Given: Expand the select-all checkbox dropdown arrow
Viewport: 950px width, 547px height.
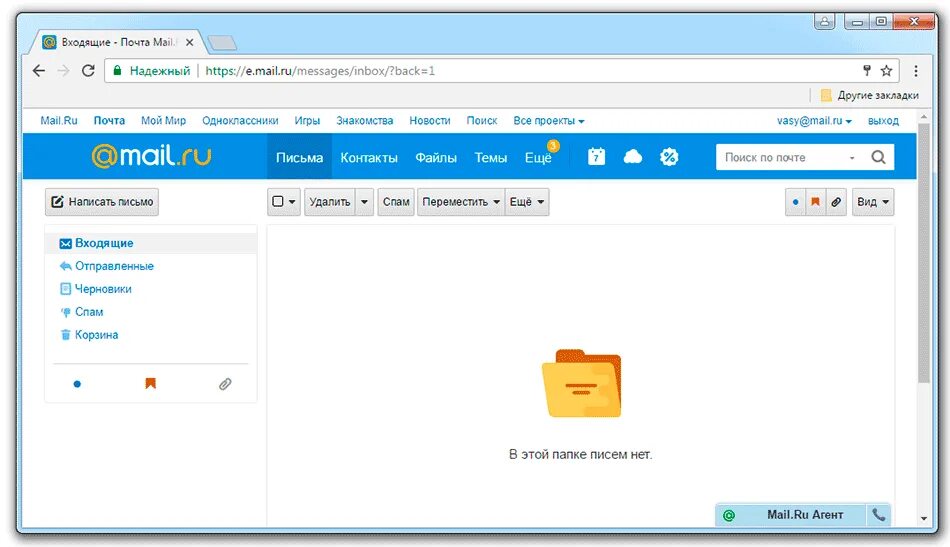Looking at the screenshot, I should coord(292,202).
